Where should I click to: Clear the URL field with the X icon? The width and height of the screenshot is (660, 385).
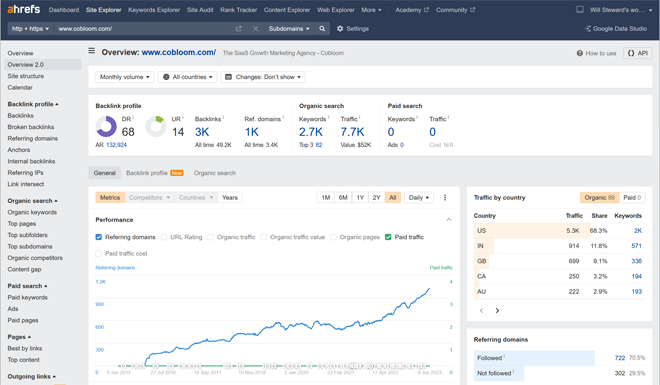[255, 29]
